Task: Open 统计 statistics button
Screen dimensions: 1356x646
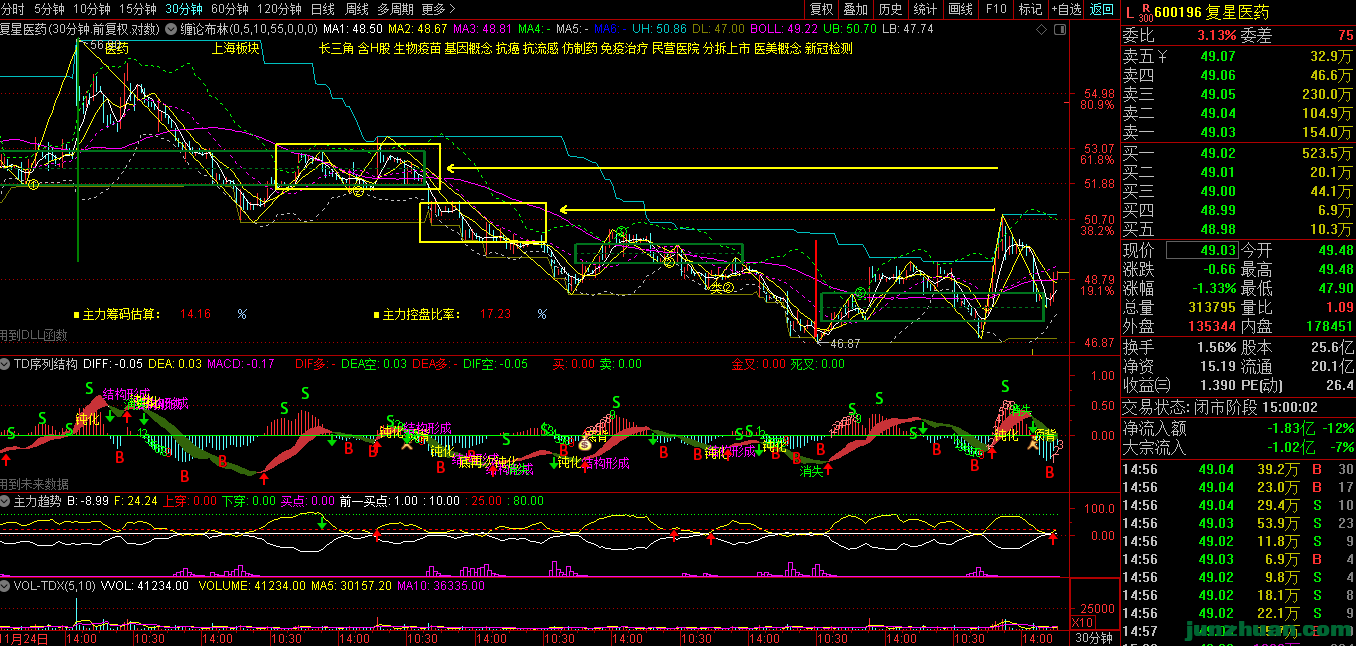Action: 925,9
